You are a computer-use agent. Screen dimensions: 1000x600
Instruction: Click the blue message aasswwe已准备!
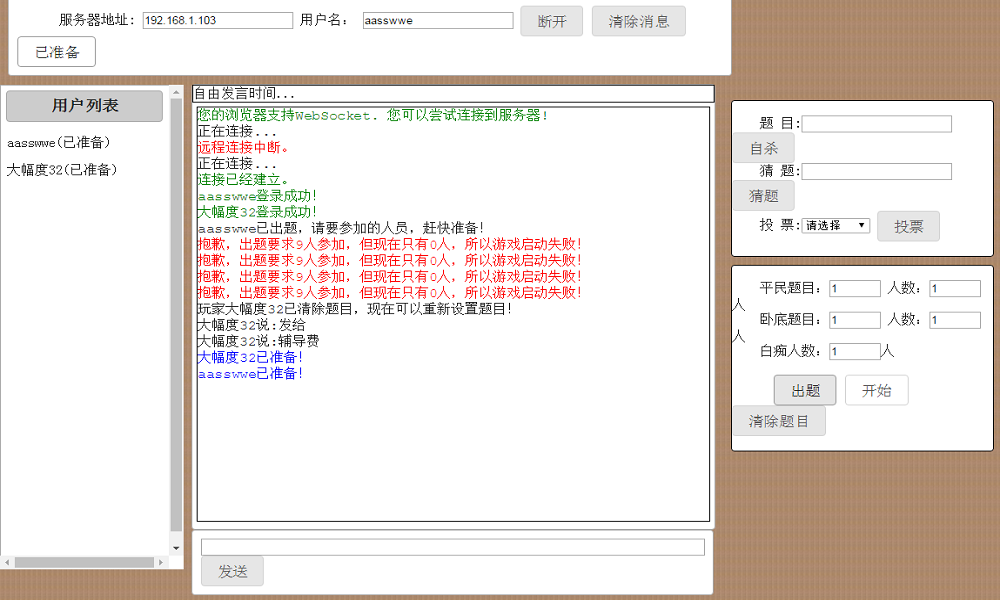tap(250, 374)
